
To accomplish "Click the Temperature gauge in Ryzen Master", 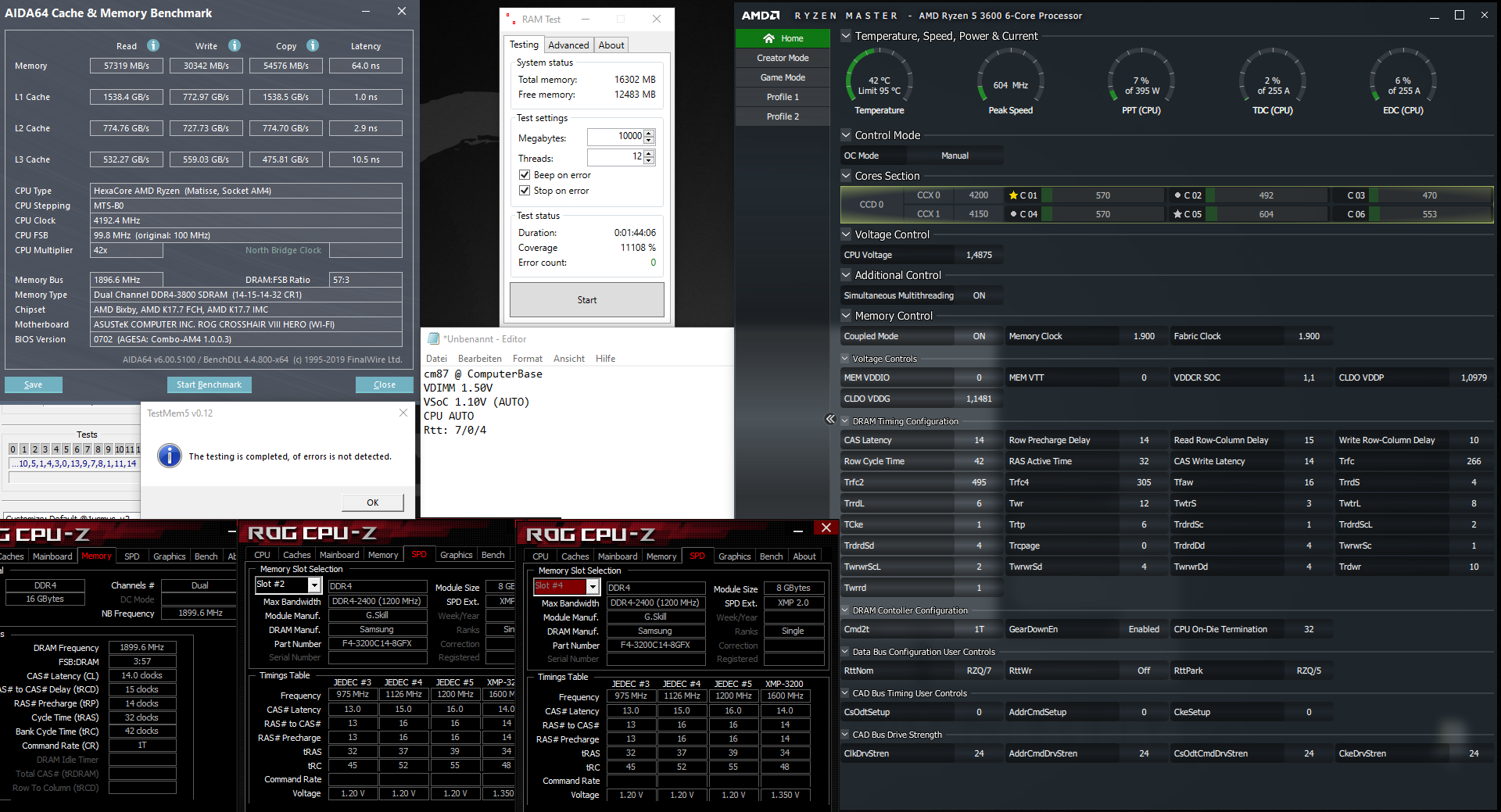I will click(x=879, y=76).
